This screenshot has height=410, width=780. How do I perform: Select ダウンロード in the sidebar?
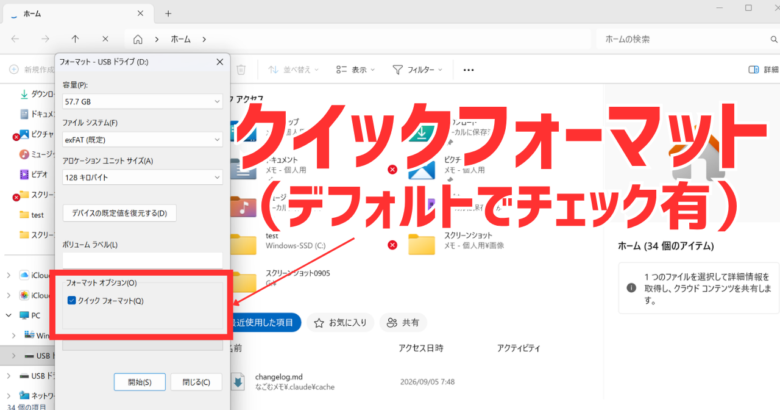[x=37, y=94]
